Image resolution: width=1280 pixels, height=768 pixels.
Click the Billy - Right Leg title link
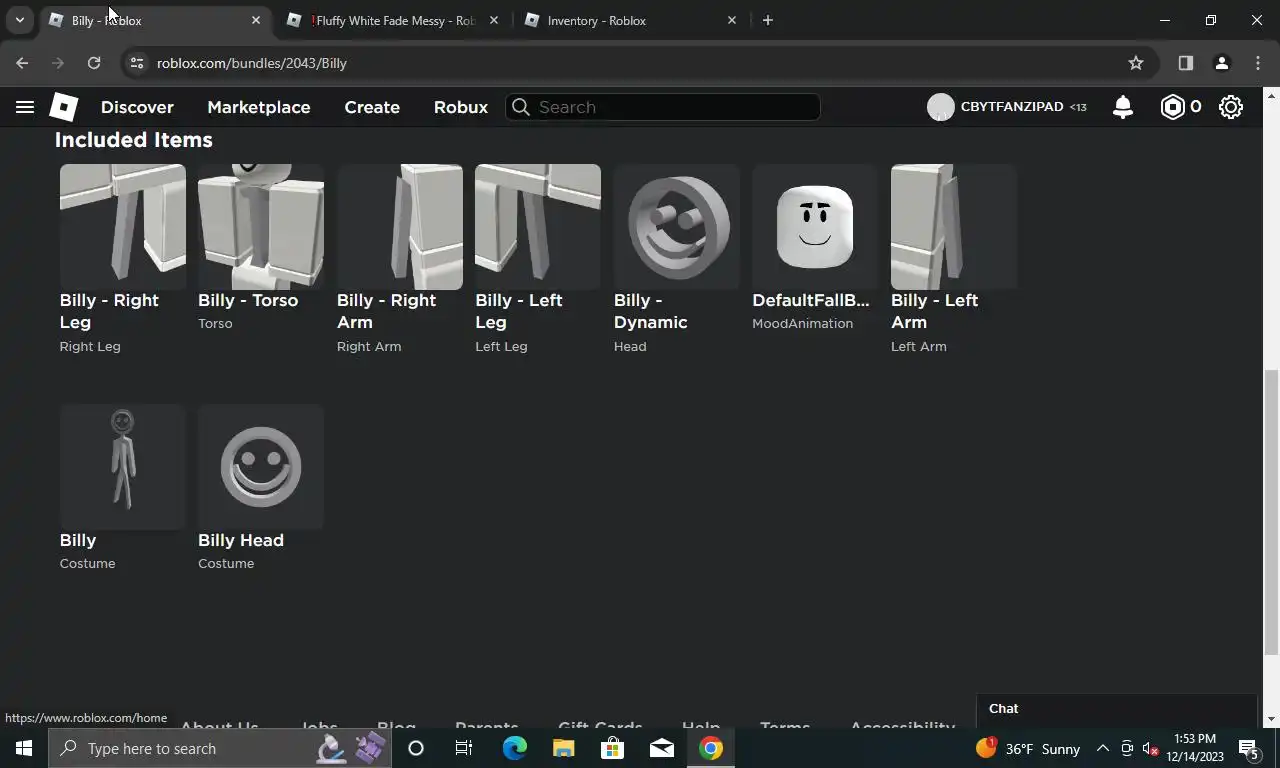109,311
